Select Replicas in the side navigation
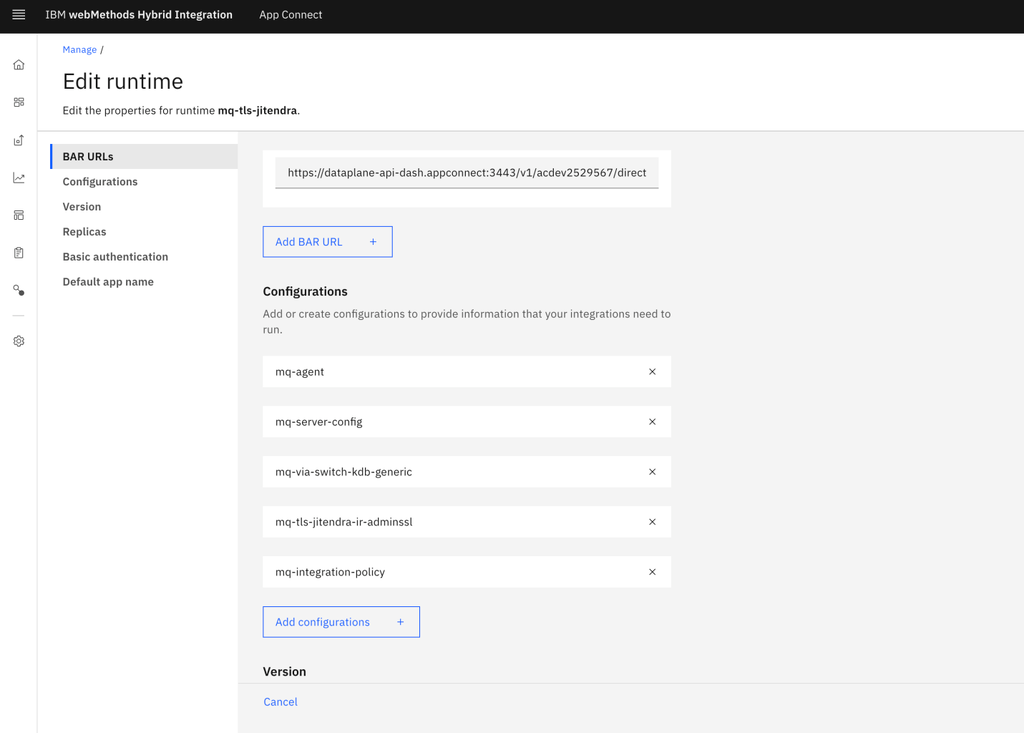1024x733 pixels. coord(84,232)
